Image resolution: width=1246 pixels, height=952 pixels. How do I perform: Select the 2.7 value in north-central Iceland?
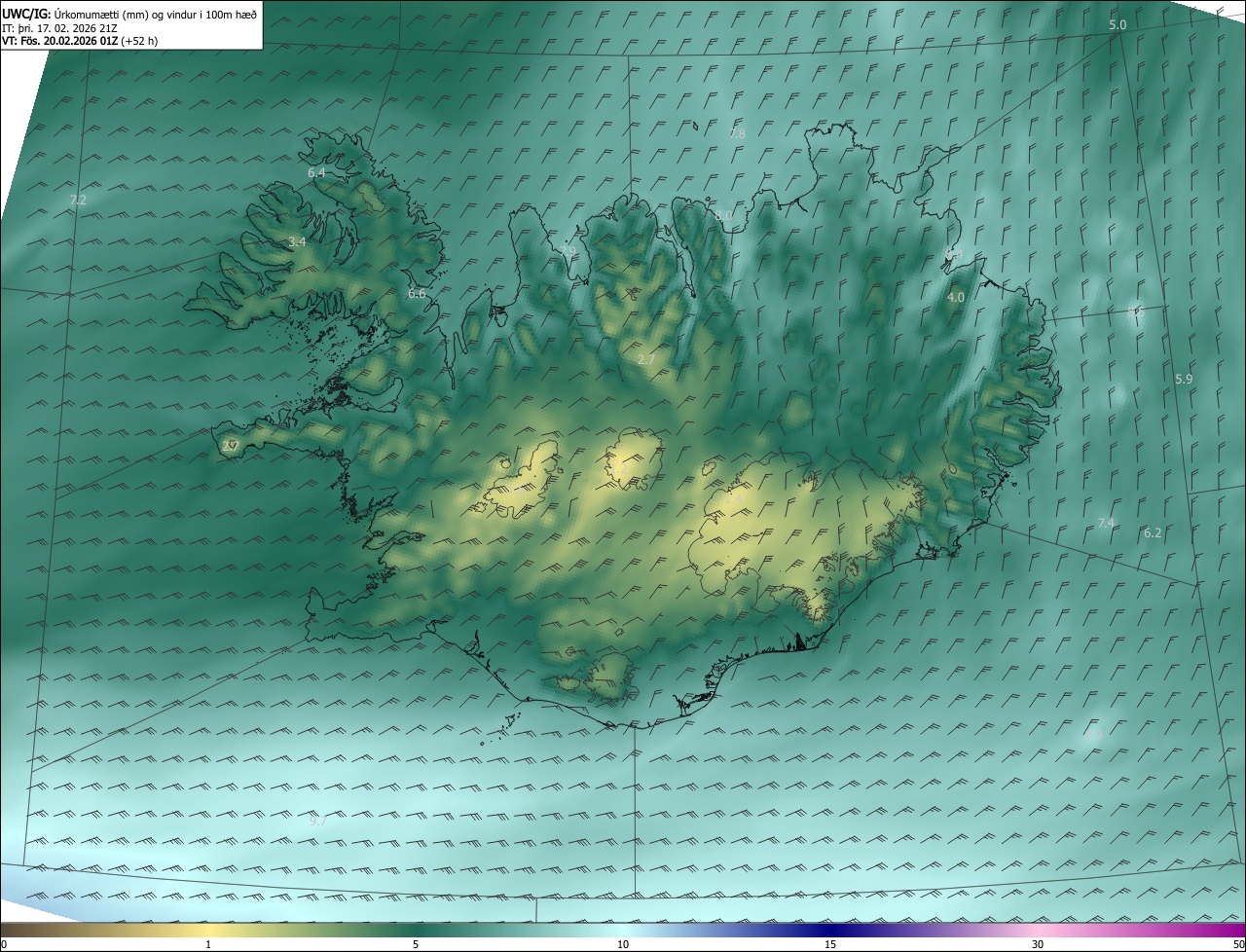tap(645, 360)
